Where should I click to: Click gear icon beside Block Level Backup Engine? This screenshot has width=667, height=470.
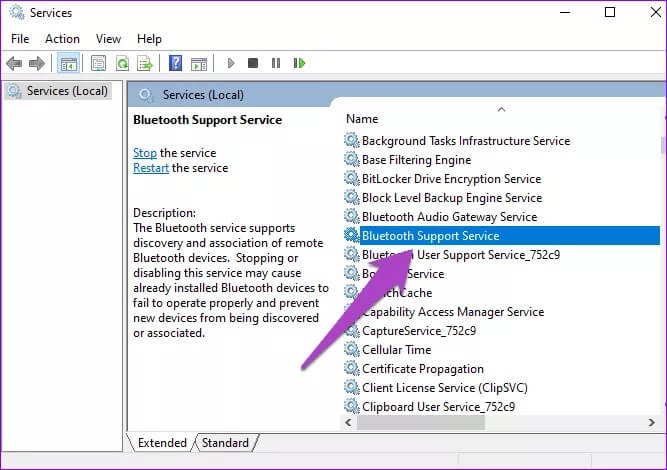click(x=352, y=197)
